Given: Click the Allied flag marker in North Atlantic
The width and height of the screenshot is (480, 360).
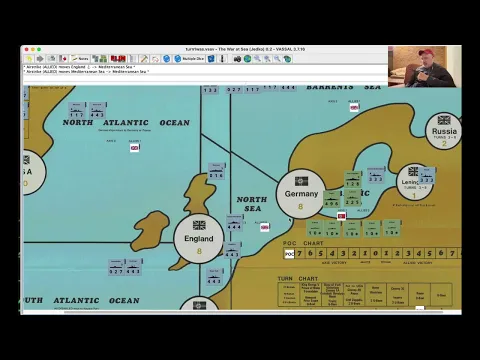Looking at the screenshot, I should click(134, 148).
